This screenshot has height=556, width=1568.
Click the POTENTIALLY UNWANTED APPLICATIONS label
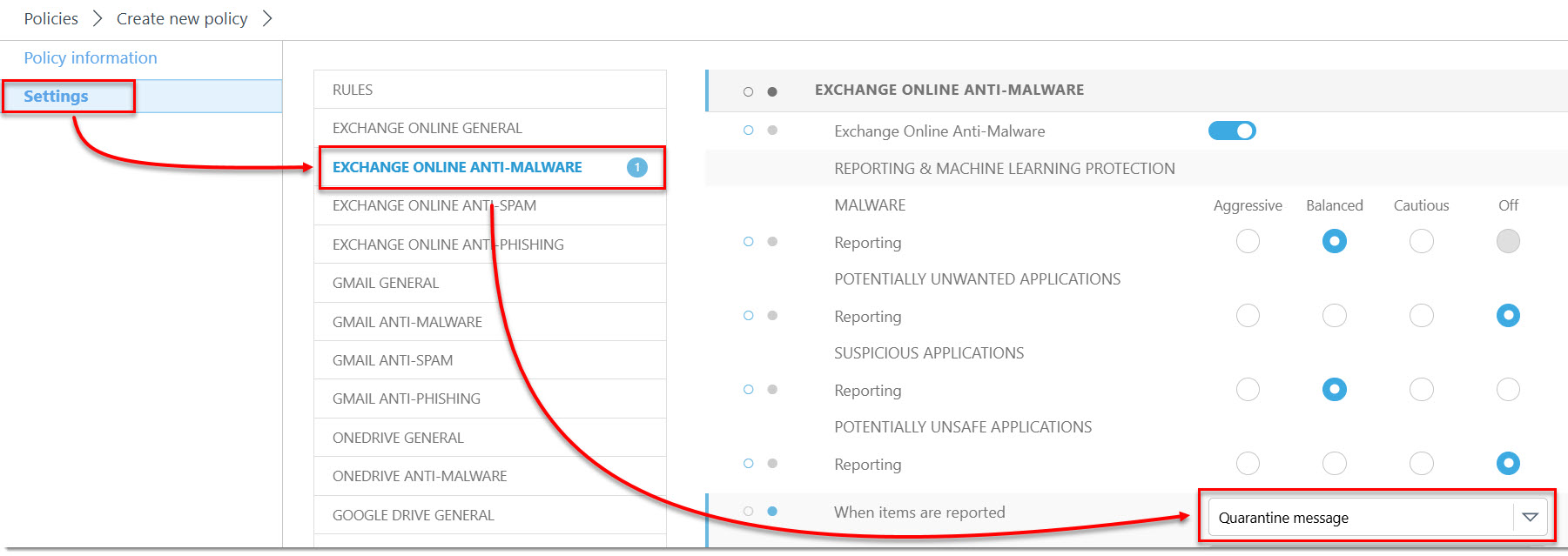coord(977,279)
